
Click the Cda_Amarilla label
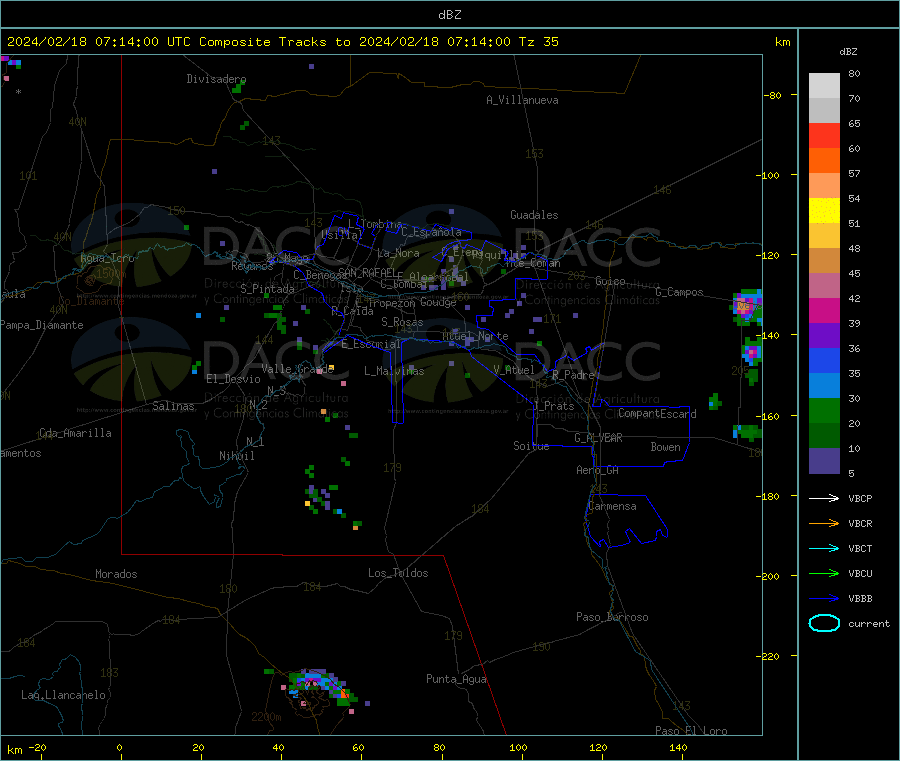point(75,433)
